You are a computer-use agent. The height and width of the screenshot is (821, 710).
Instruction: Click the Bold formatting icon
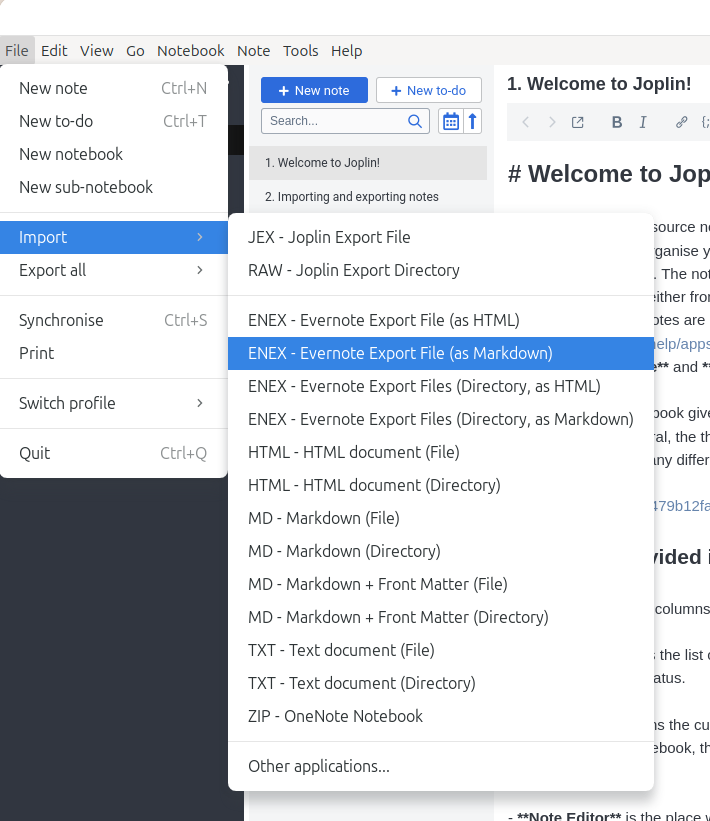(617, 122)
